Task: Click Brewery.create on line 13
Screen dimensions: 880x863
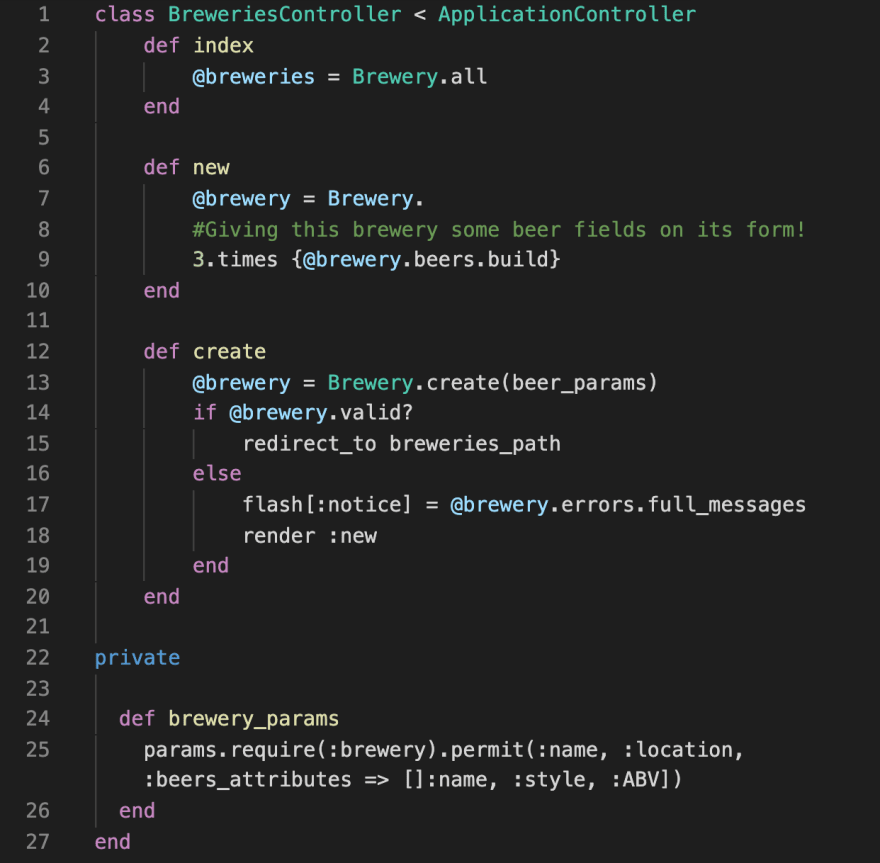Action: [x=414, y=382]
